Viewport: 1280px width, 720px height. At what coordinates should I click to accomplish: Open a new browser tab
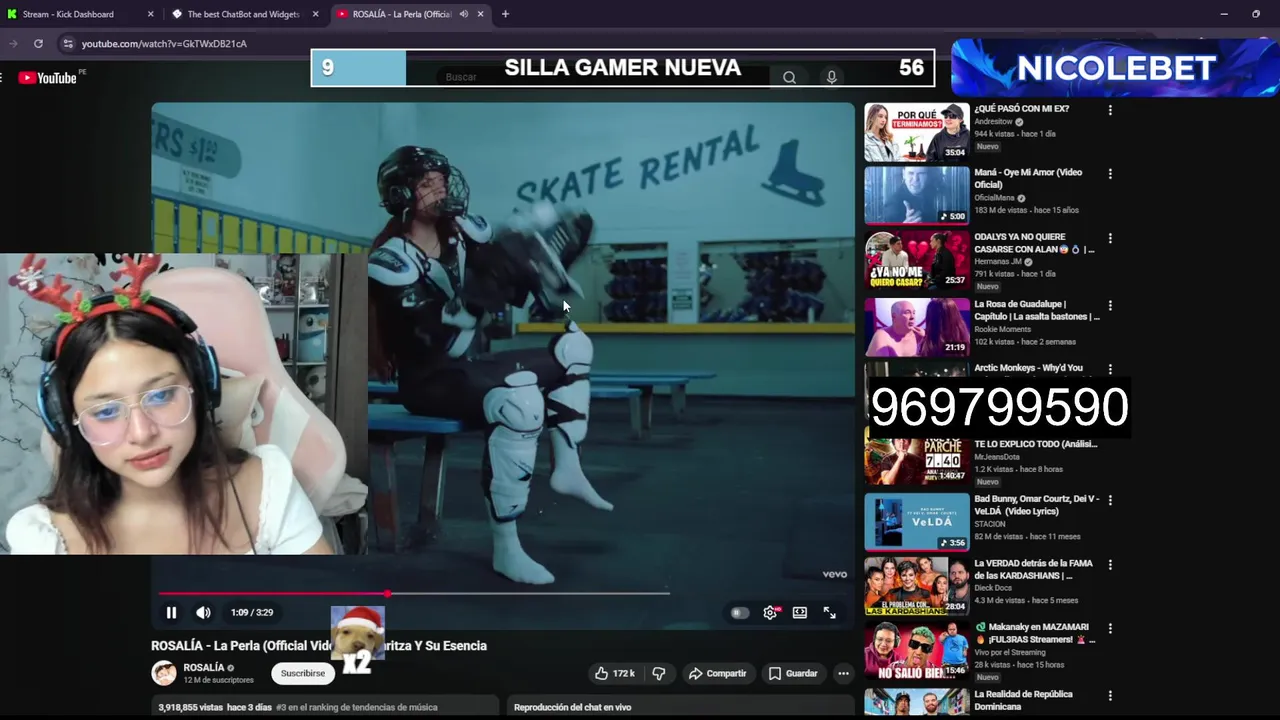(505, 14)
